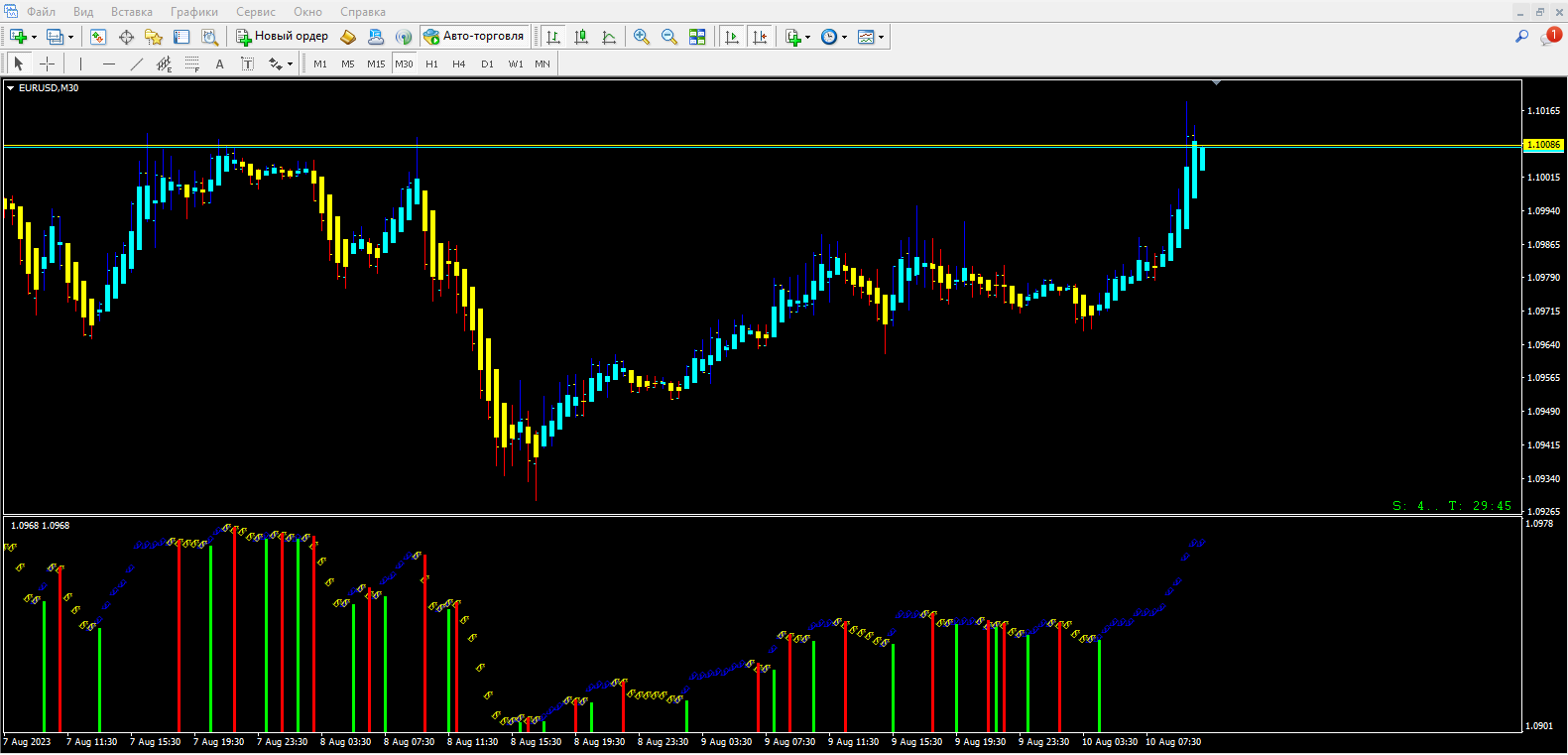Select the M30 timeframe button

coord(404,63)
